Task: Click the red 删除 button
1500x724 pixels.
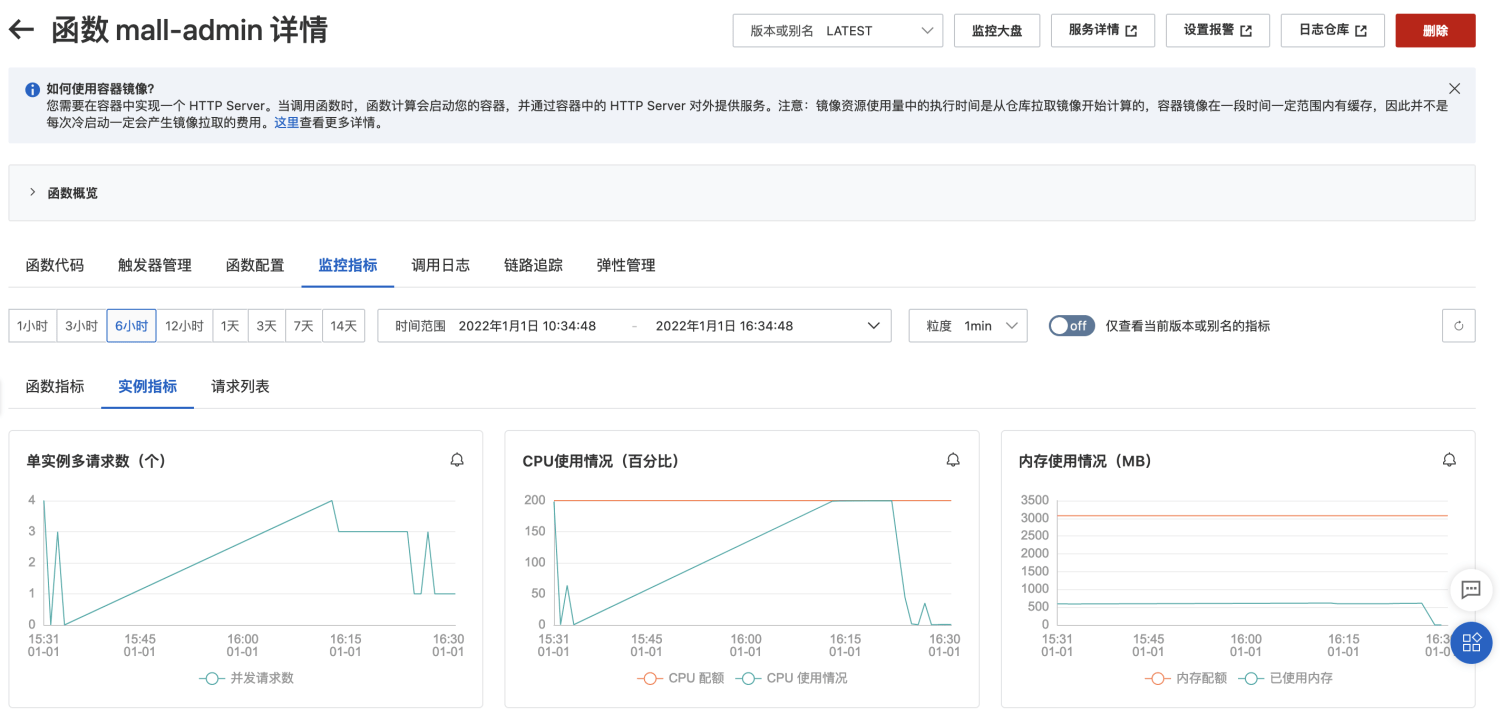Action: (x=1435, y=30)
